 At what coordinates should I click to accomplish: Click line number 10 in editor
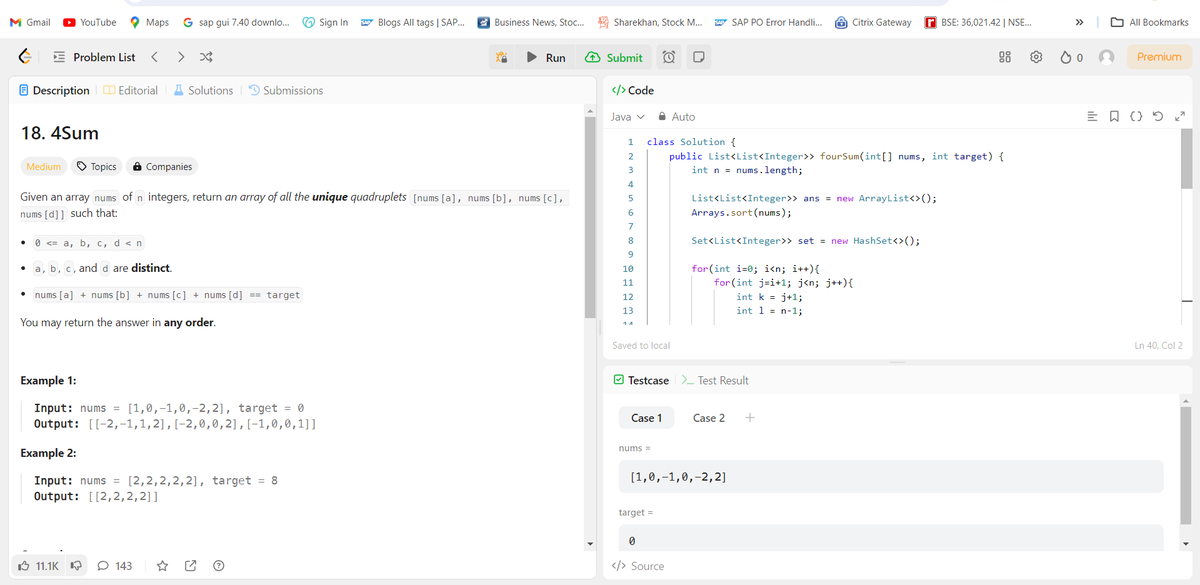coord(628,269)
